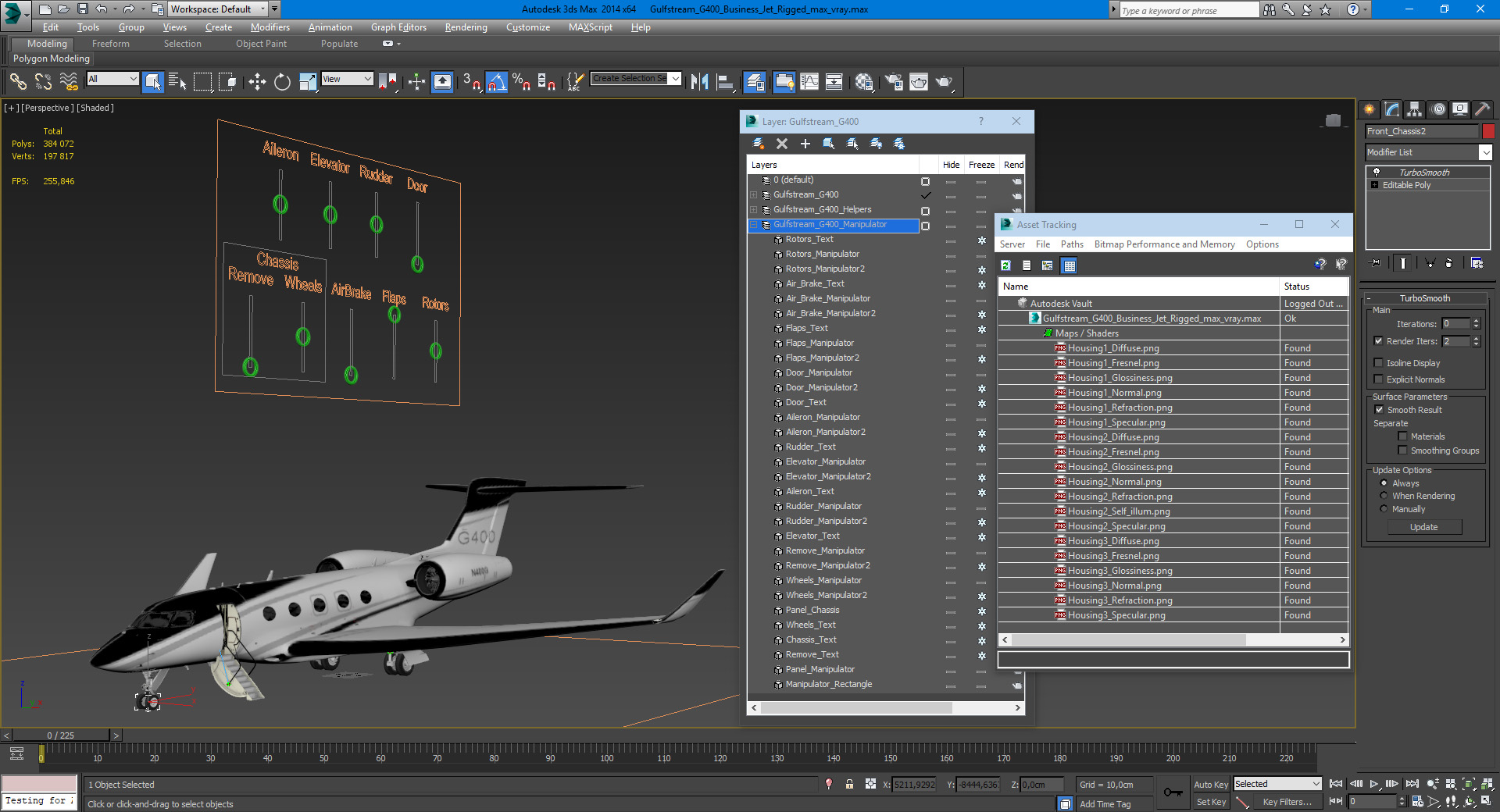Go to the end frame button

pyautogui.click(x=1412, y=784)
